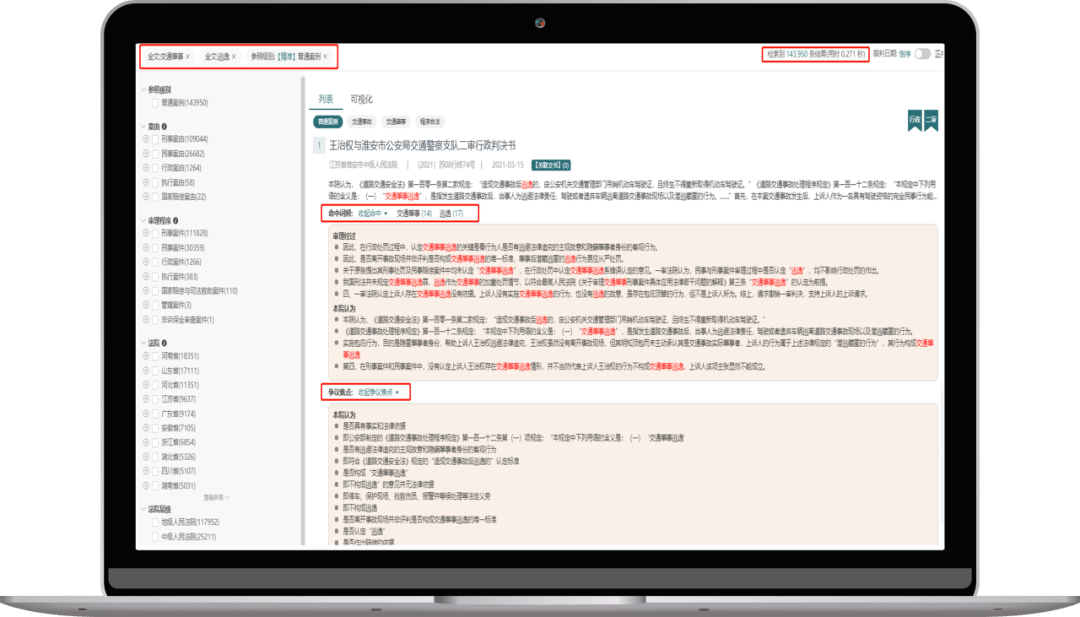Check the 普通案例(143950) checkbox
Screen dimensions: 1080x617
pyautogui.click(x=155, y=103)
